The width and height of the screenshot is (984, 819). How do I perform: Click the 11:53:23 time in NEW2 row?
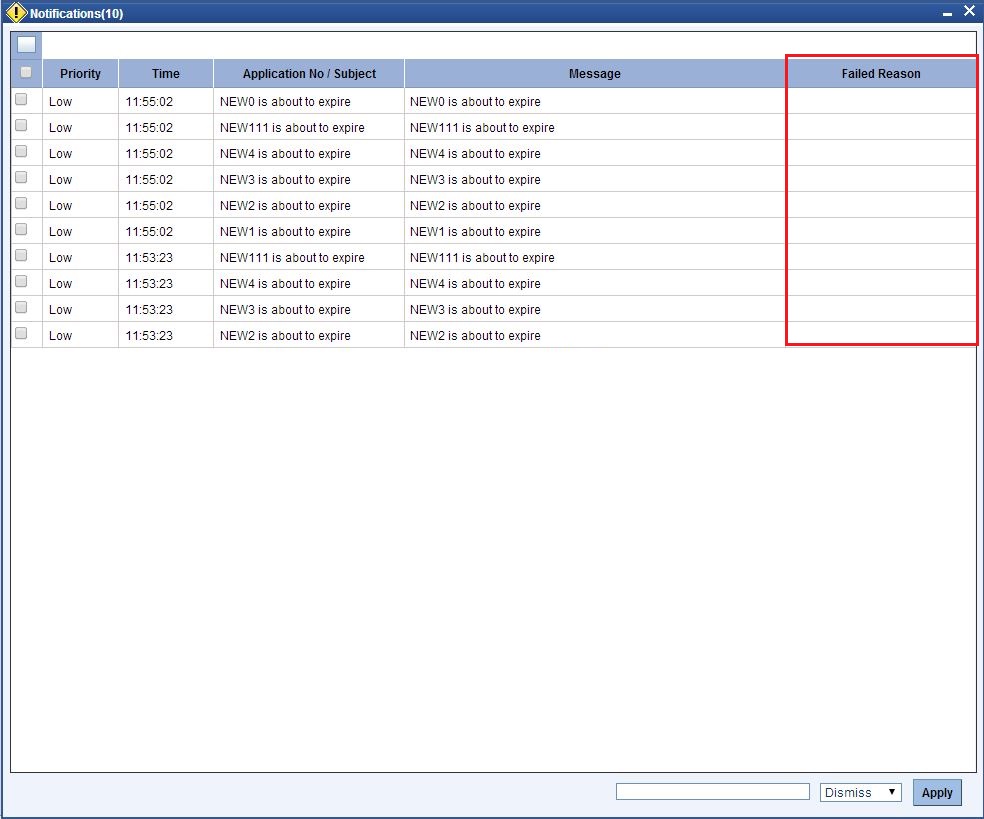[149, 336]
